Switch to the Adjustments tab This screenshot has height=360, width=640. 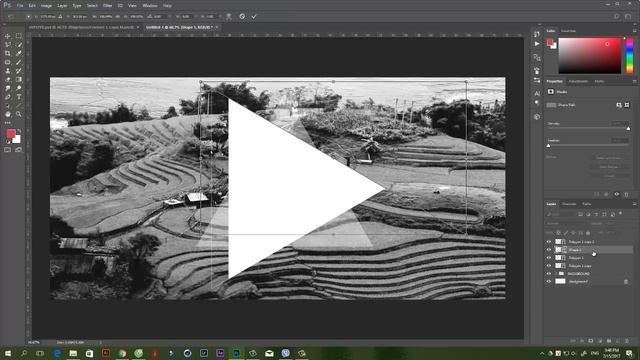tap(578, 81)
